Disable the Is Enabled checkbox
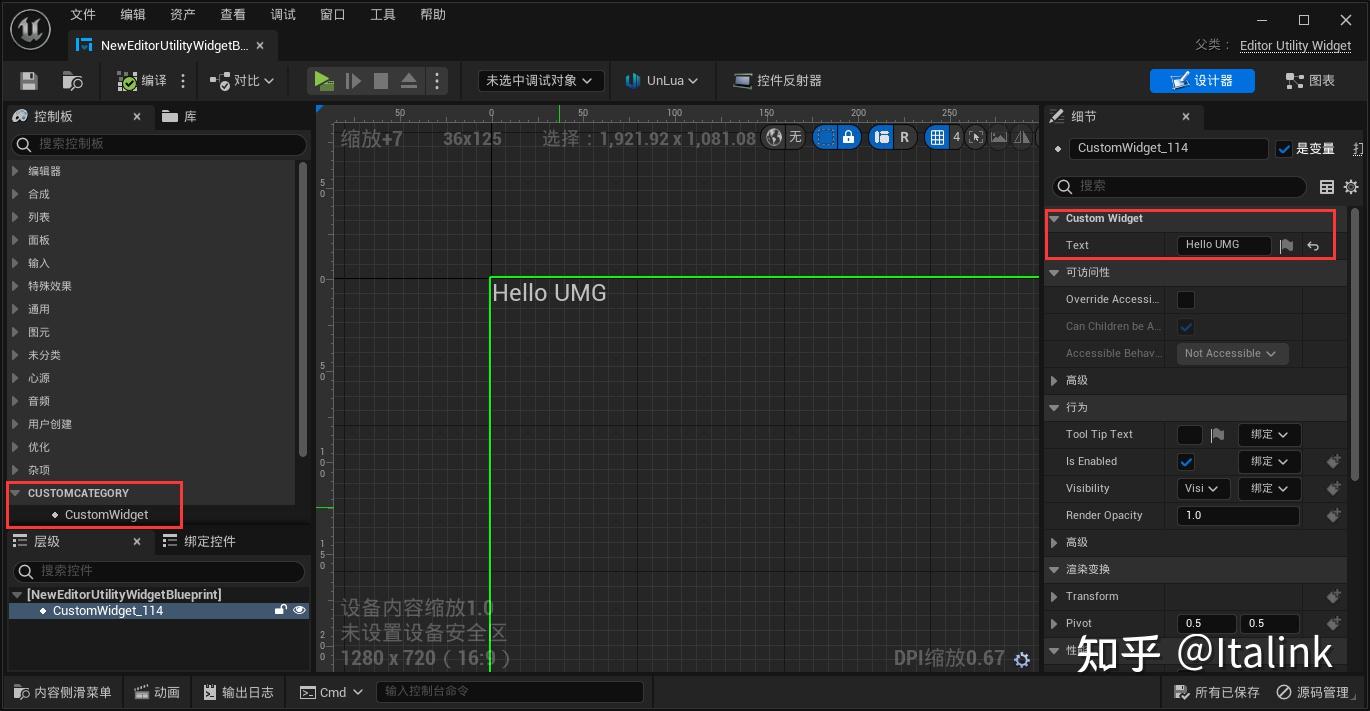 (x=1186, y=461)
